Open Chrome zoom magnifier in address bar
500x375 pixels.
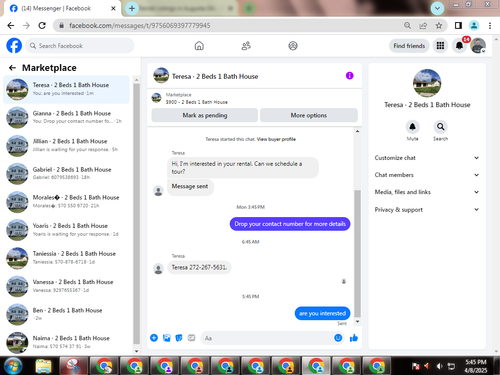click(407, 25)
